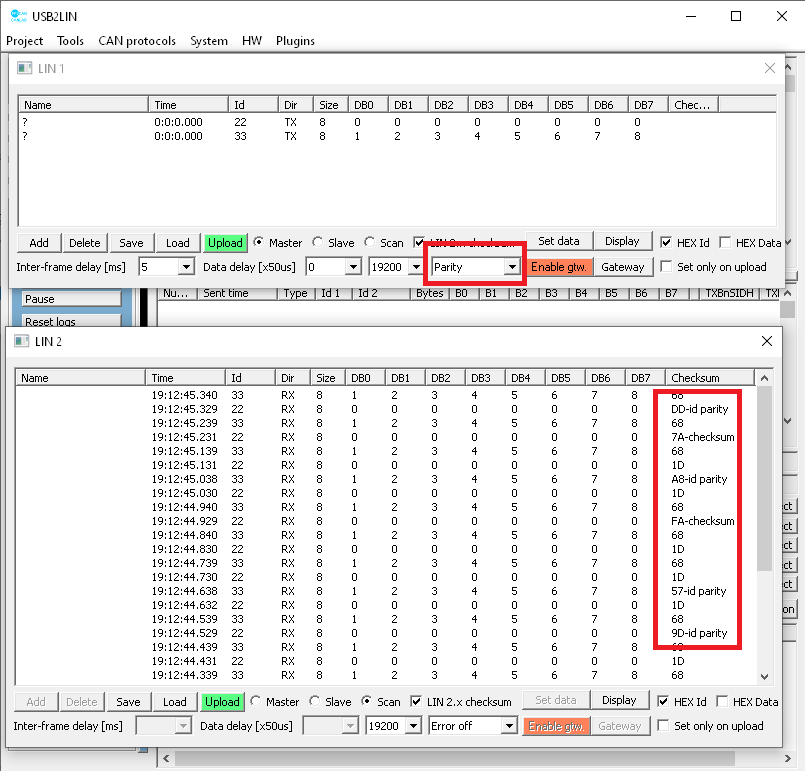Open Inter-frame delay dropdown in LIN 1
The height and width of the screenshot is (771, 805).
(x=186, y=267)
